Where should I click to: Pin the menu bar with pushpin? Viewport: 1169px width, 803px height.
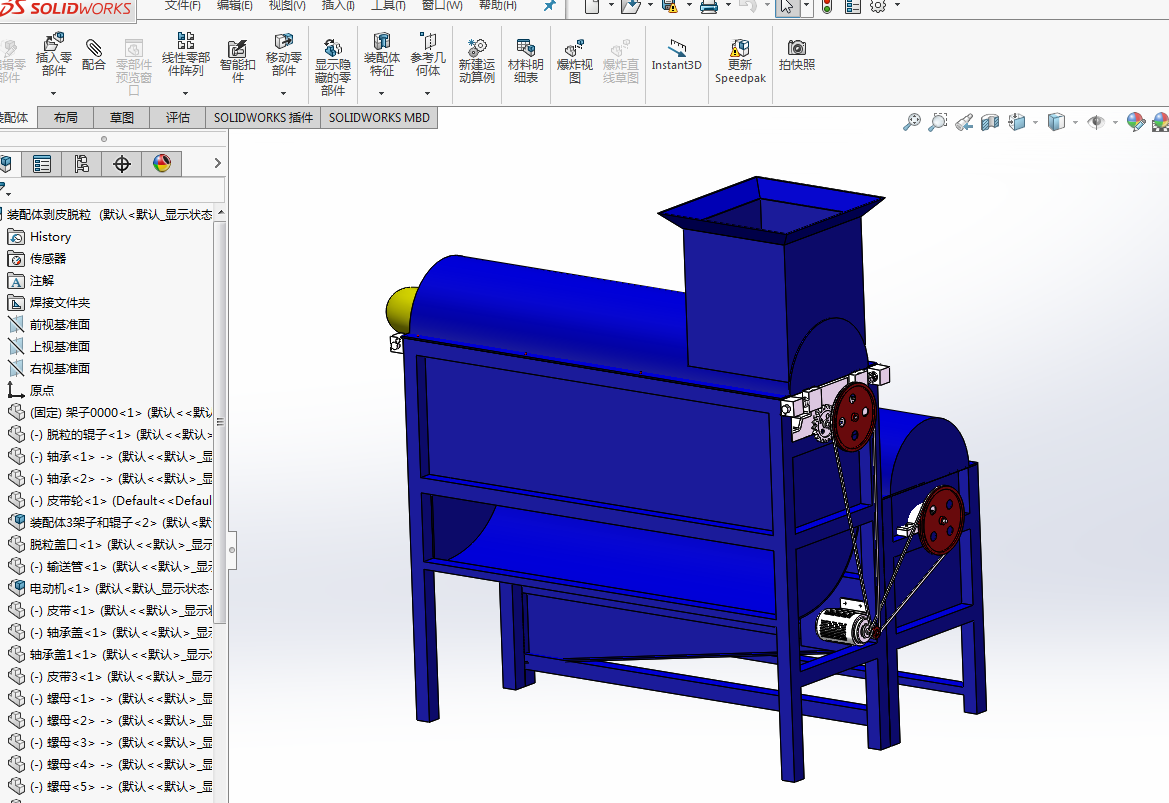(549, 6)
